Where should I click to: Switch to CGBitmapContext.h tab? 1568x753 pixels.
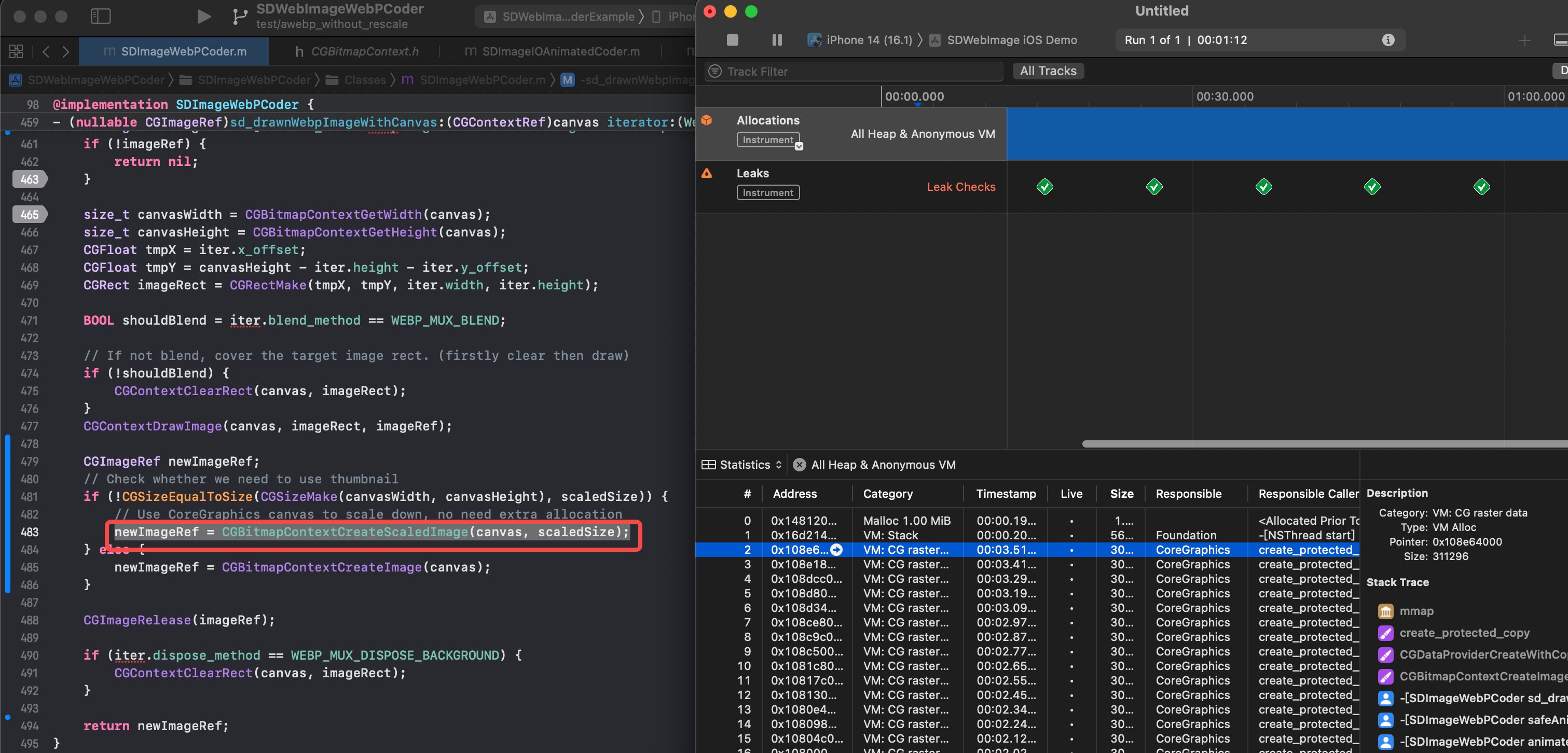click(356, 52)
